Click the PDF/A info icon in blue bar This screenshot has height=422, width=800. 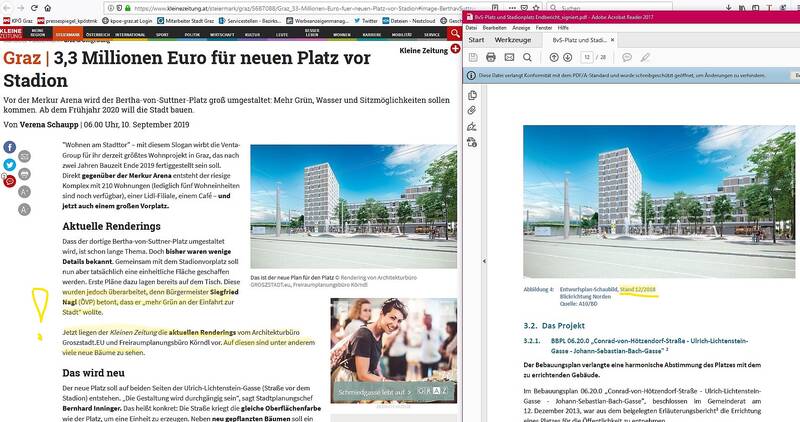[x=471, y=75]
